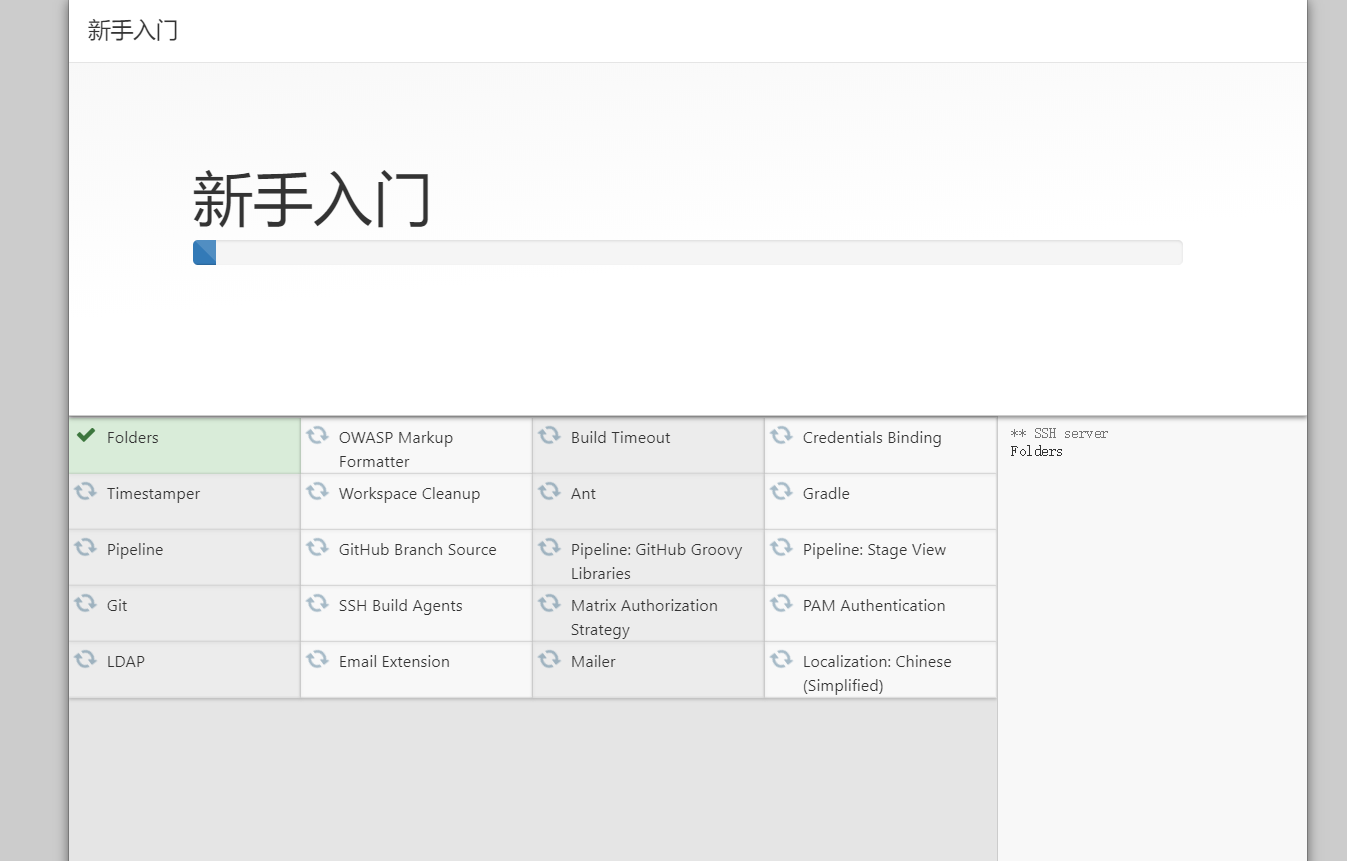
Task: Click the large 新手入门 heading
Action: tap(312, 199)
